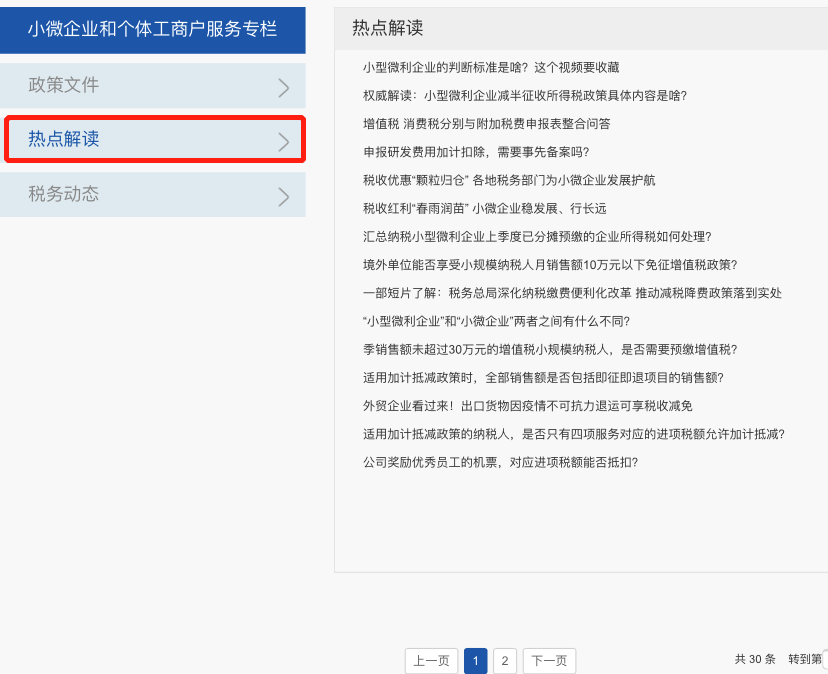Click the 共 30 条 total count text
Viewport: 828px width, 674px height.
click(x=755, y=659)
